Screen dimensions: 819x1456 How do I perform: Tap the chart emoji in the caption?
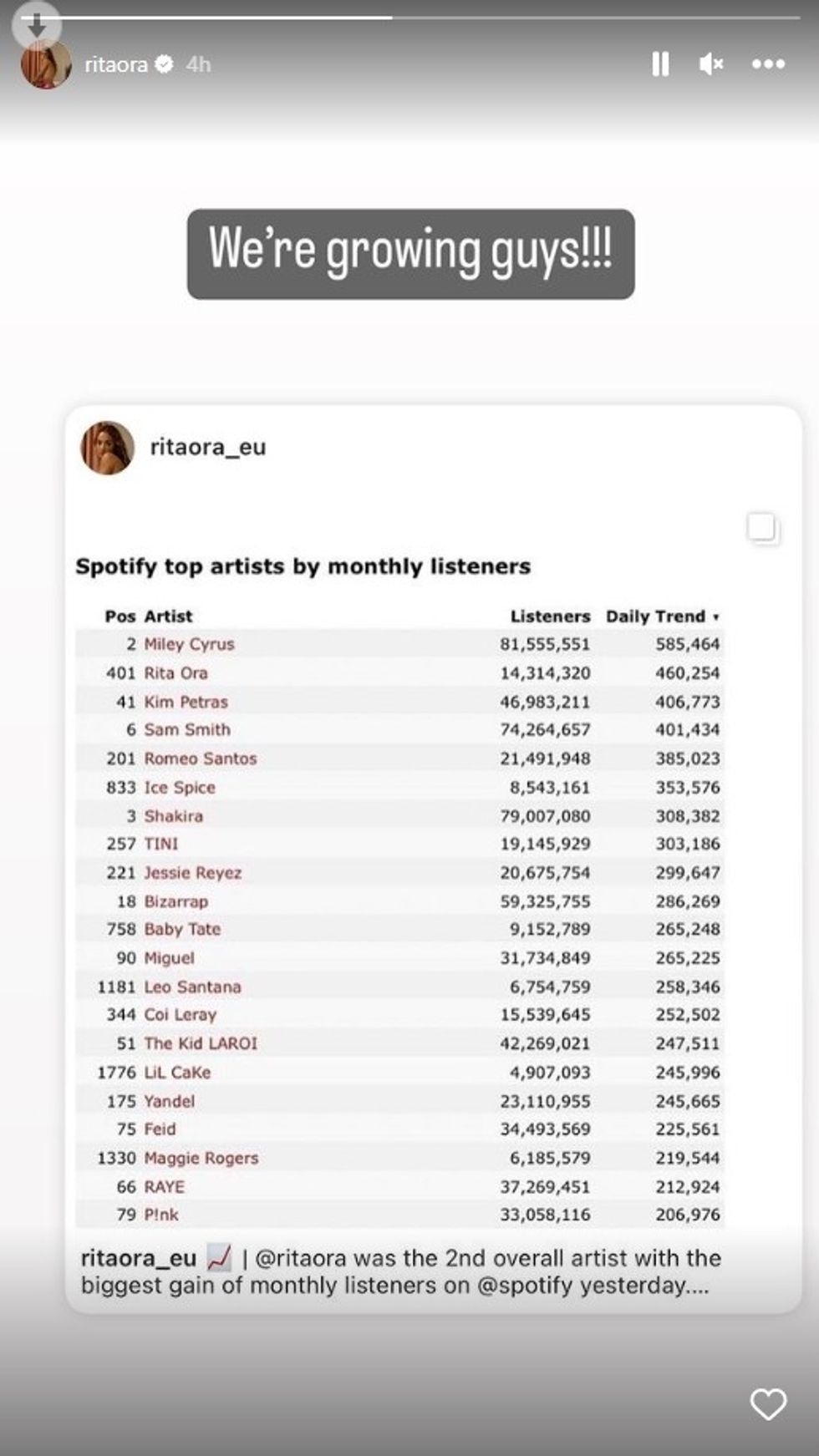(219, 1257)
